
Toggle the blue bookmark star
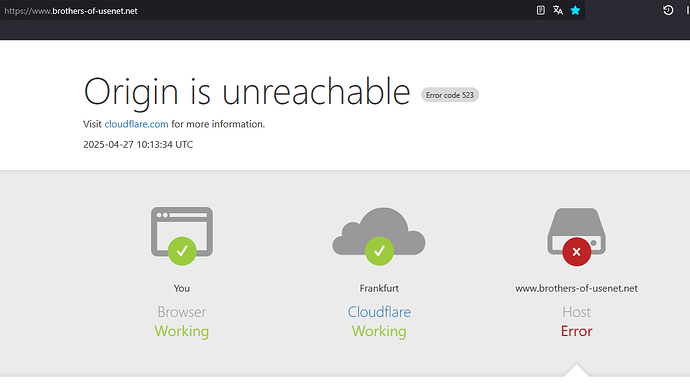(575, 10)
